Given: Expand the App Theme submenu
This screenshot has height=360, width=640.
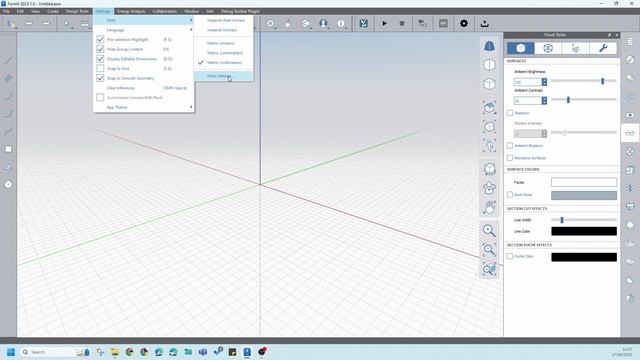Looking at the screenshot, I should [144, 107].
